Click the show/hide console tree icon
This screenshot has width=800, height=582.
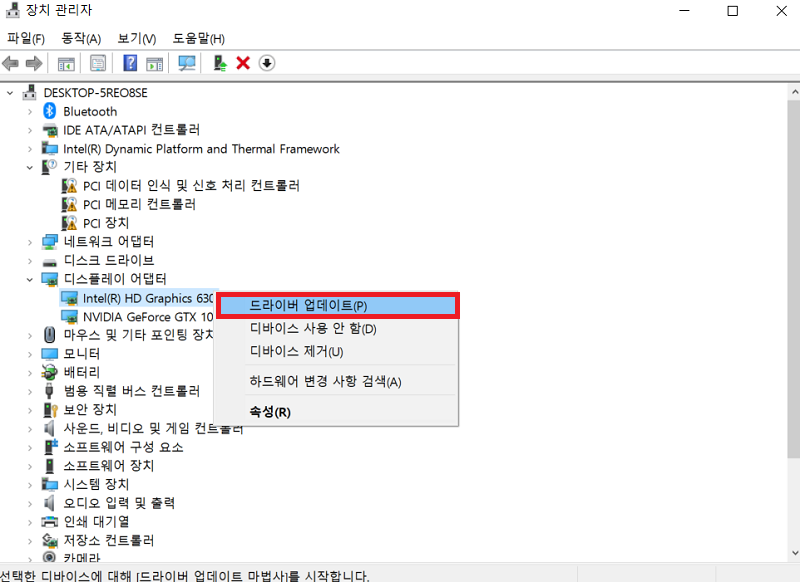click(x=66, y=64)
